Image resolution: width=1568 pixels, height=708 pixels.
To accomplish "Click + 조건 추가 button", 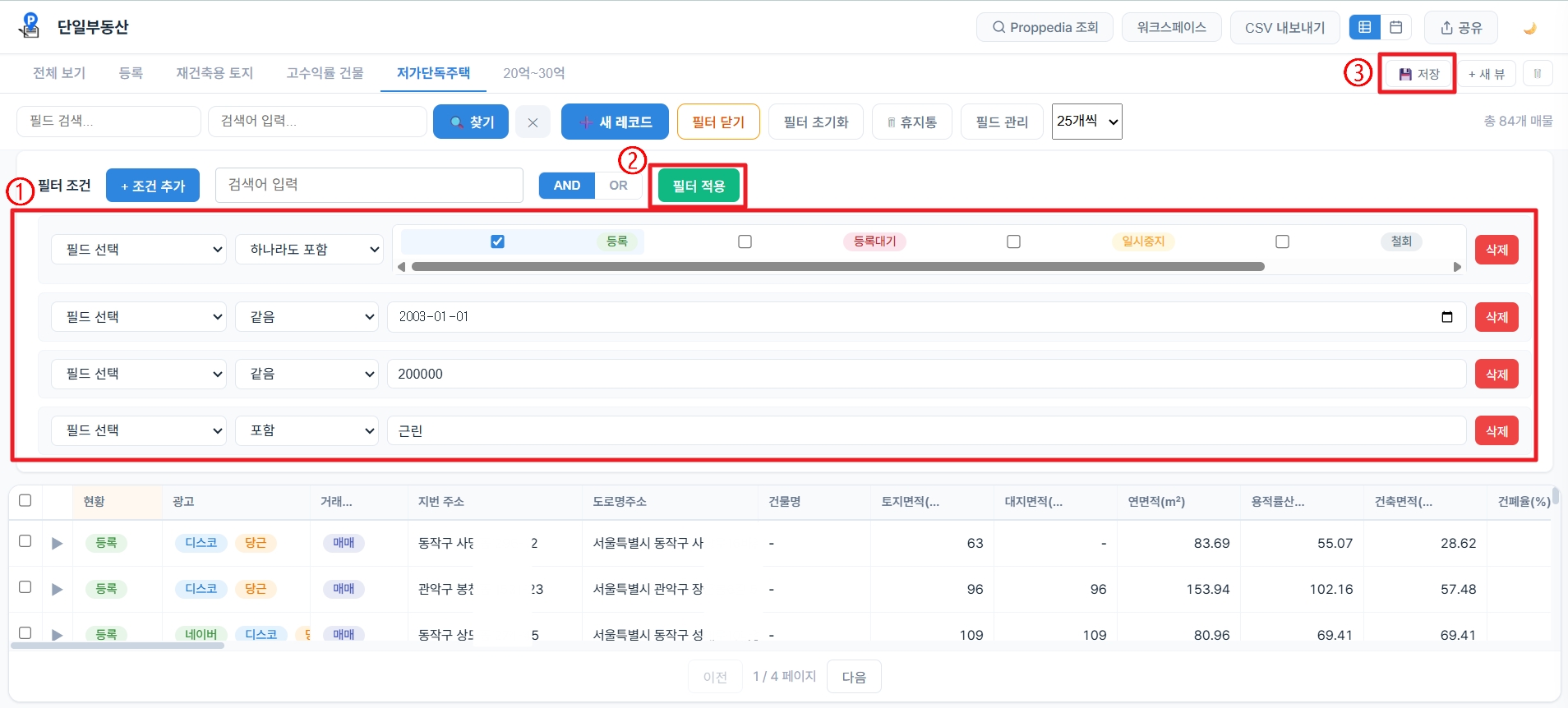I will click(153, 186).
